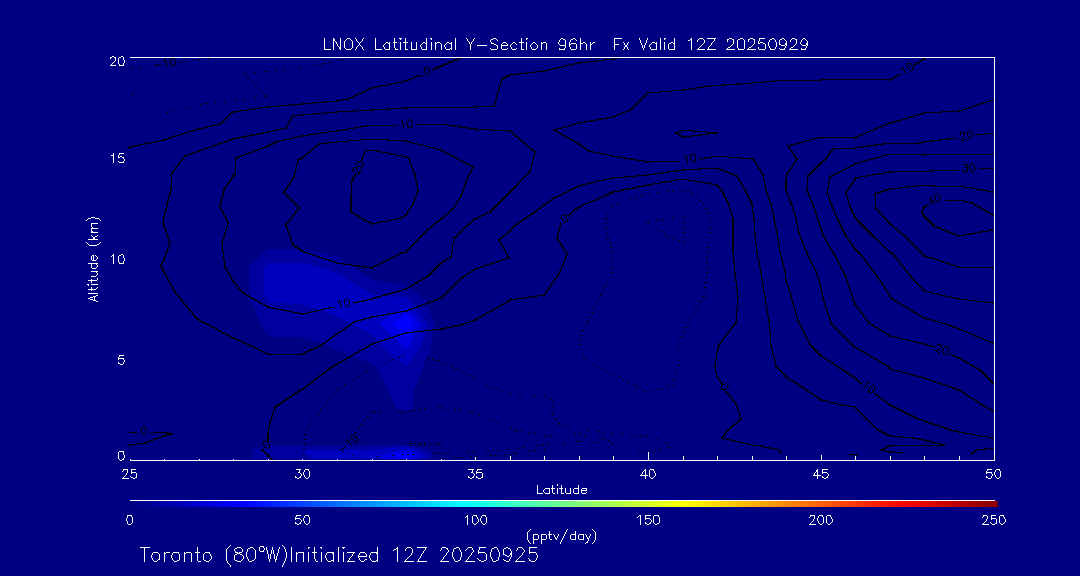Click the colorbar tick label '250'
Screen dimensions: 1080x576
click(993, 520)
